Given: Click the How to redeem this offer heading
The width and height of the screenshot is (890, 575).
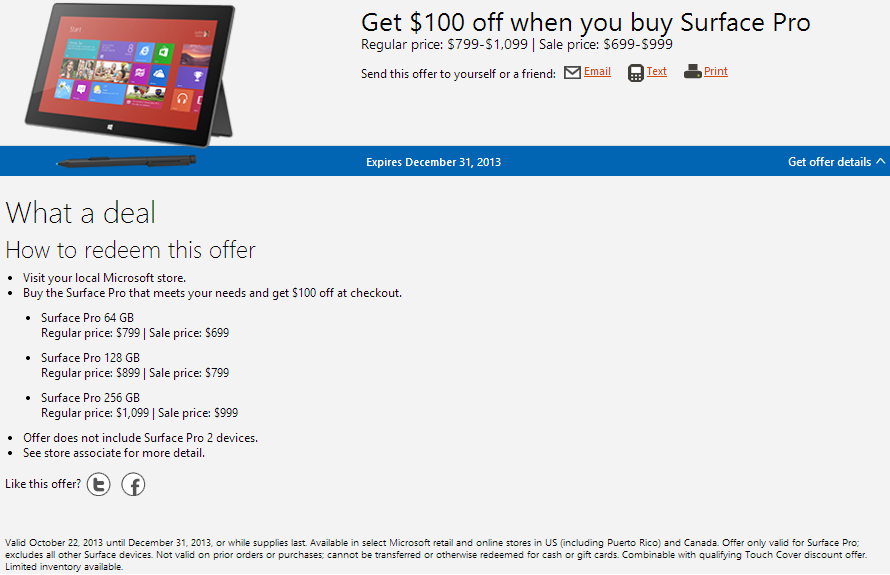Looking at the screenshot, I should click(x=131, y=250).
